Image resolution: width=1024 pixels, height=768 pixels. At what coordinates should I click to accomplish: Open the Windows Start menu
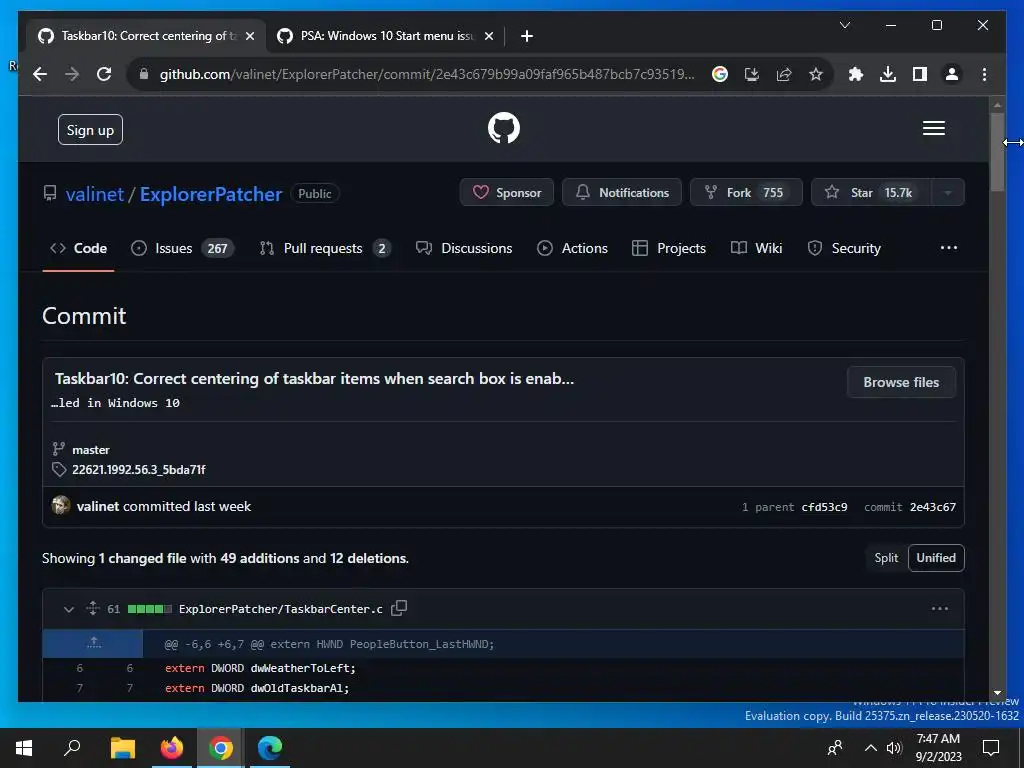coord(24,748)
